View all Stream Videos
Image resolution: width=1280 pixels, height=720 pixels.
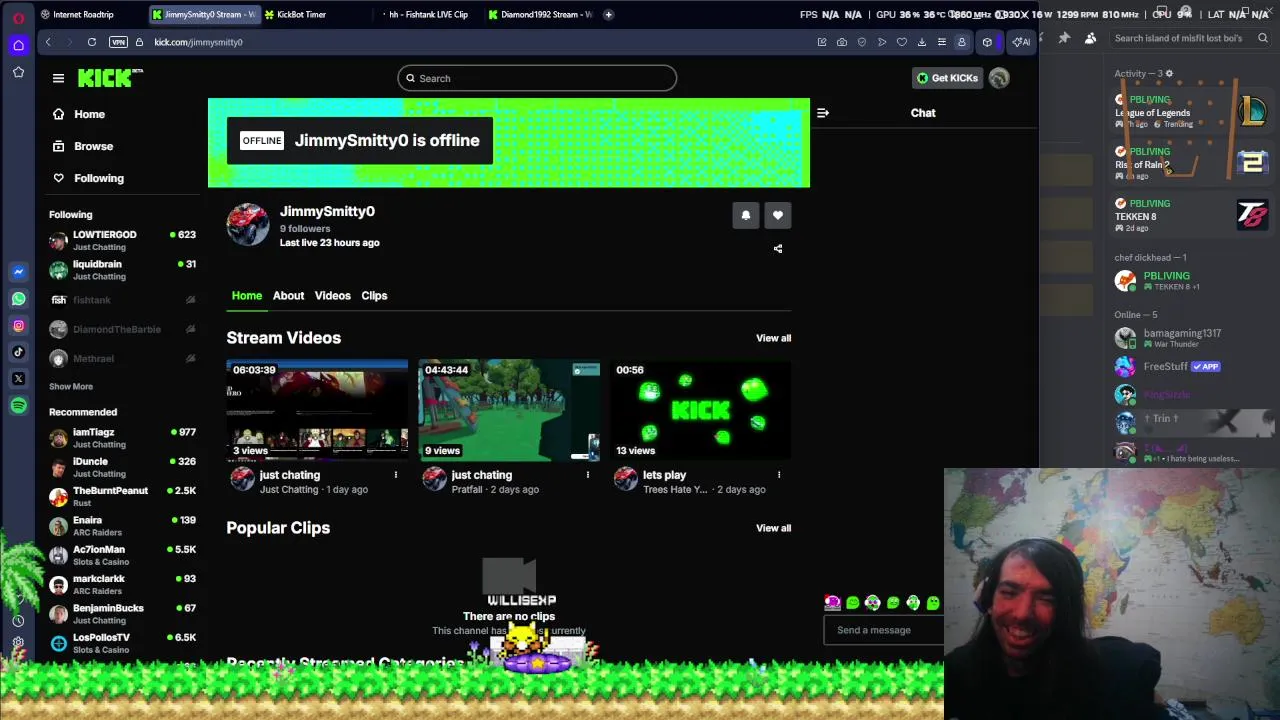(773, 338)
